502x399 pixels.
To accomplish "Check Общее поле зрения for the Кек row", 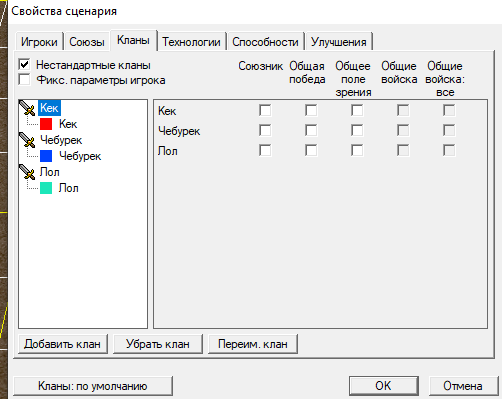I will (x=357, y=110).
